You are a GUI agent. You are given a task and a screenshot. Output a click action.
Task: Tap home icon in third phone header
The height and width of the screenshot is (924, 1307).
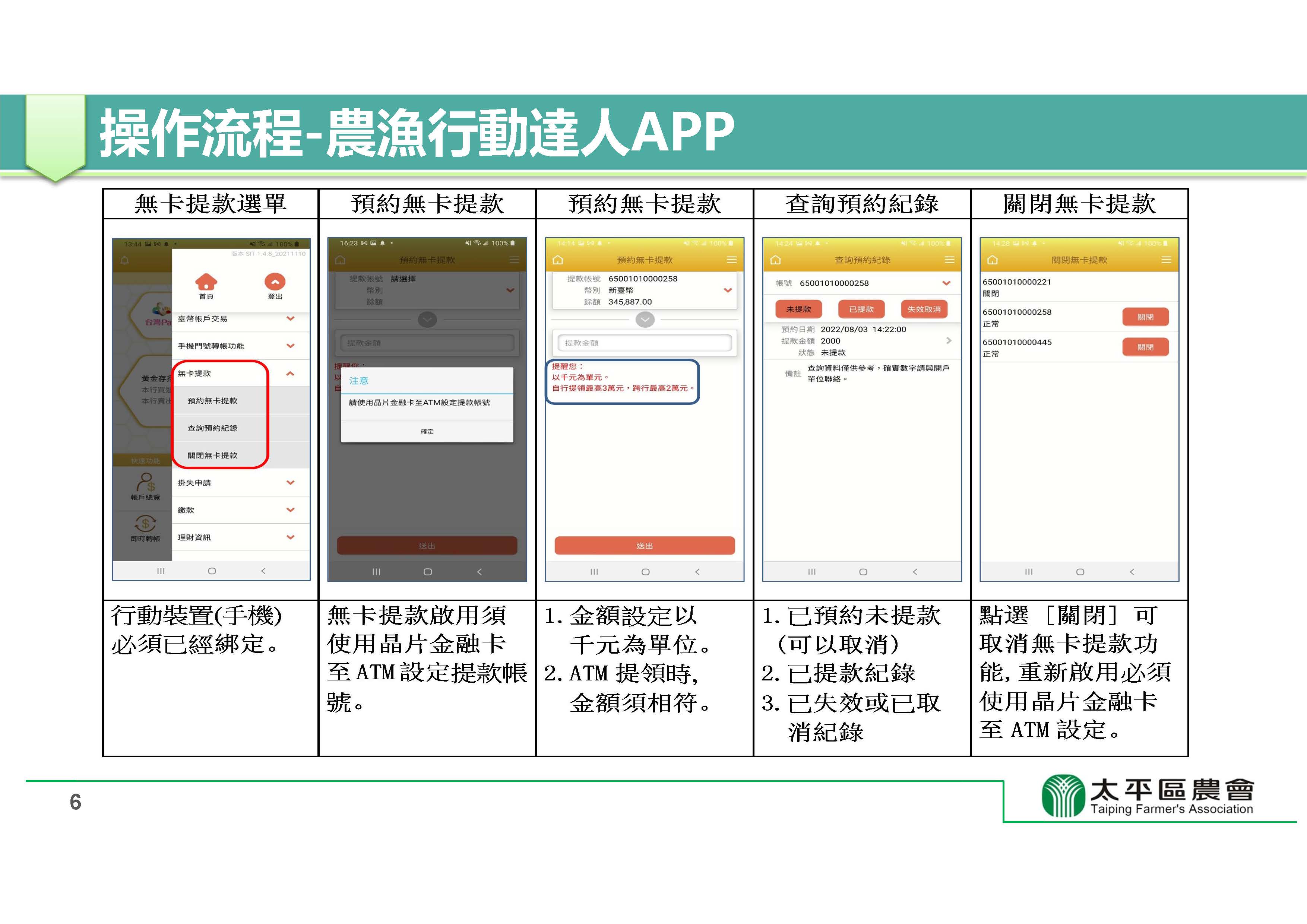(x=558, y=260)
